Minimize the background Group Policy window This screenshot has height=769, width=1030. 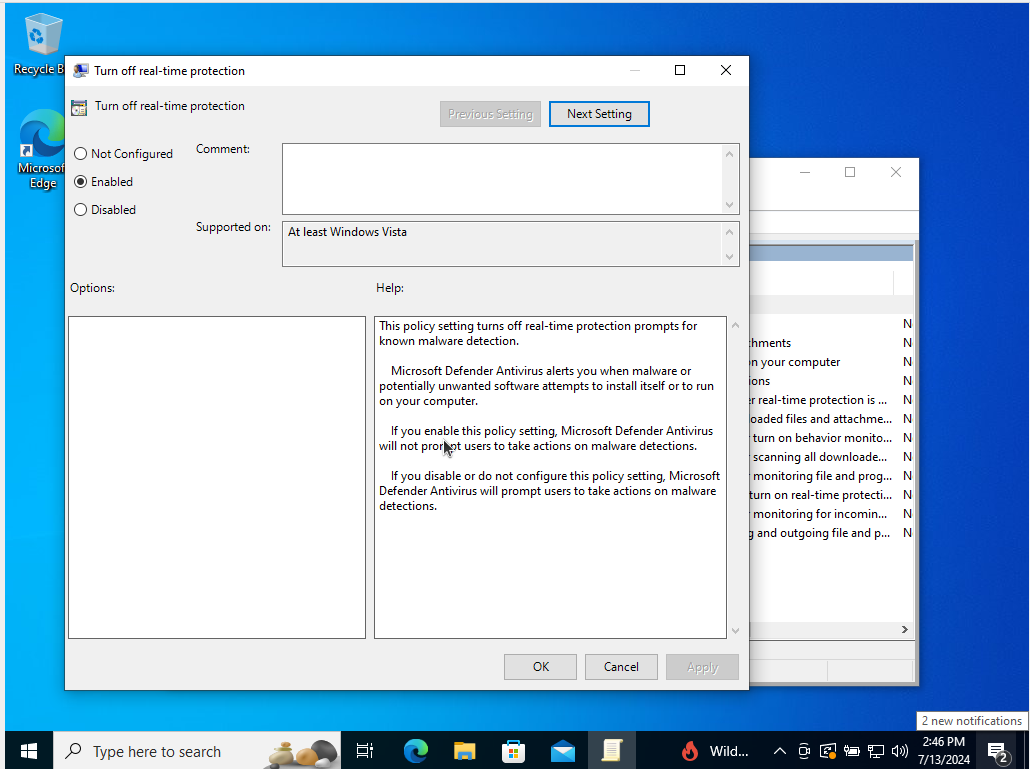click(805, 172)
